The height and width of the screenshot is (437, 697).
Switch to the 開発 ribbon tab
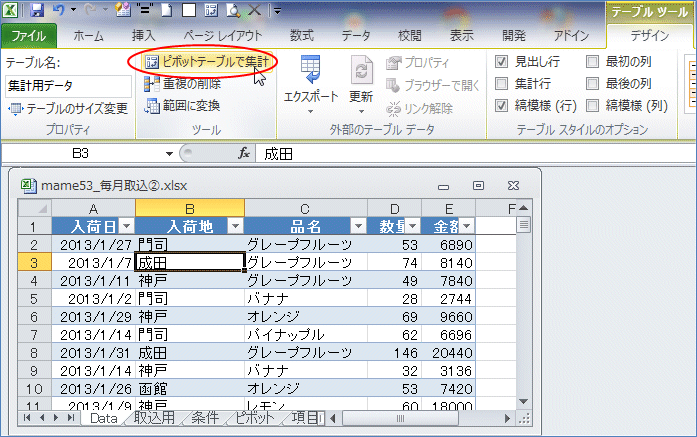point(514,36)
